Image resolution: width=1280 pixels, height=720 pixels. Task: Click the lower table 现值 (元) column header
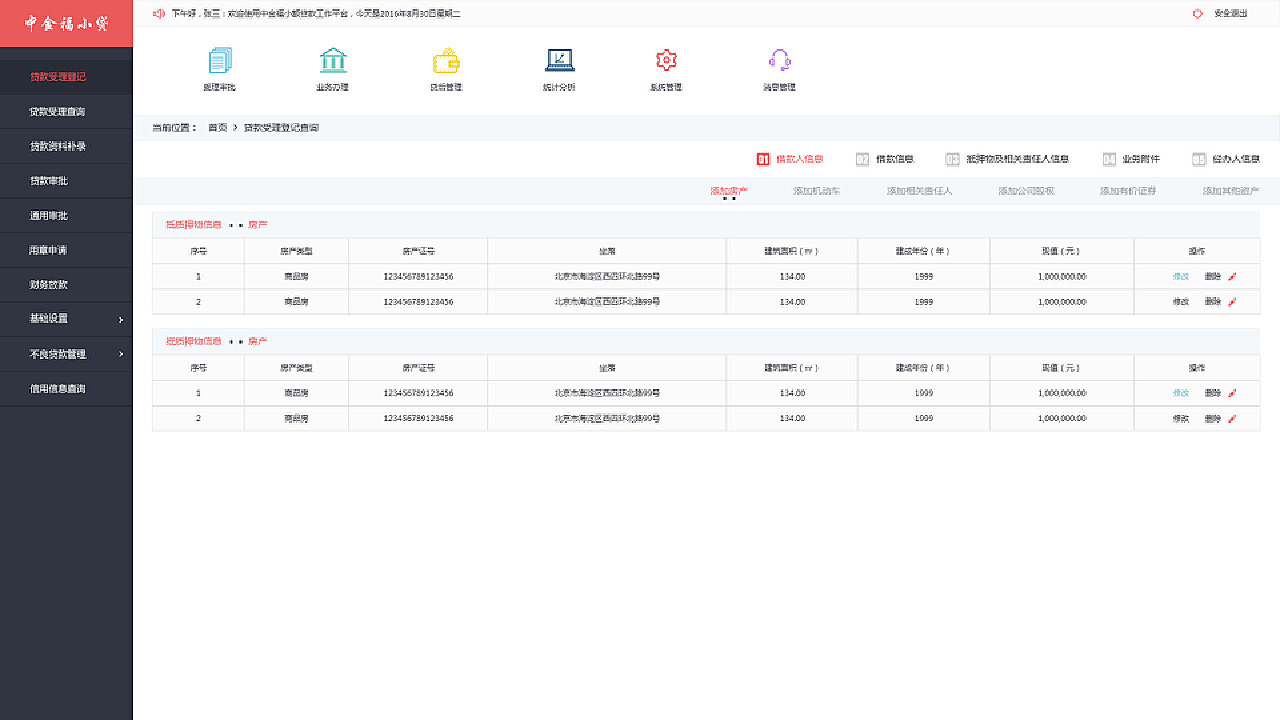click(1062, 368)
